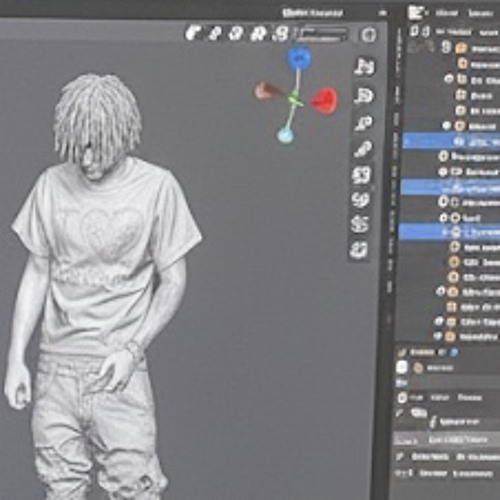The image size is (500, 500).
Task: Click the light-gray field in the lower properties panel
Action: click(447, 440)
